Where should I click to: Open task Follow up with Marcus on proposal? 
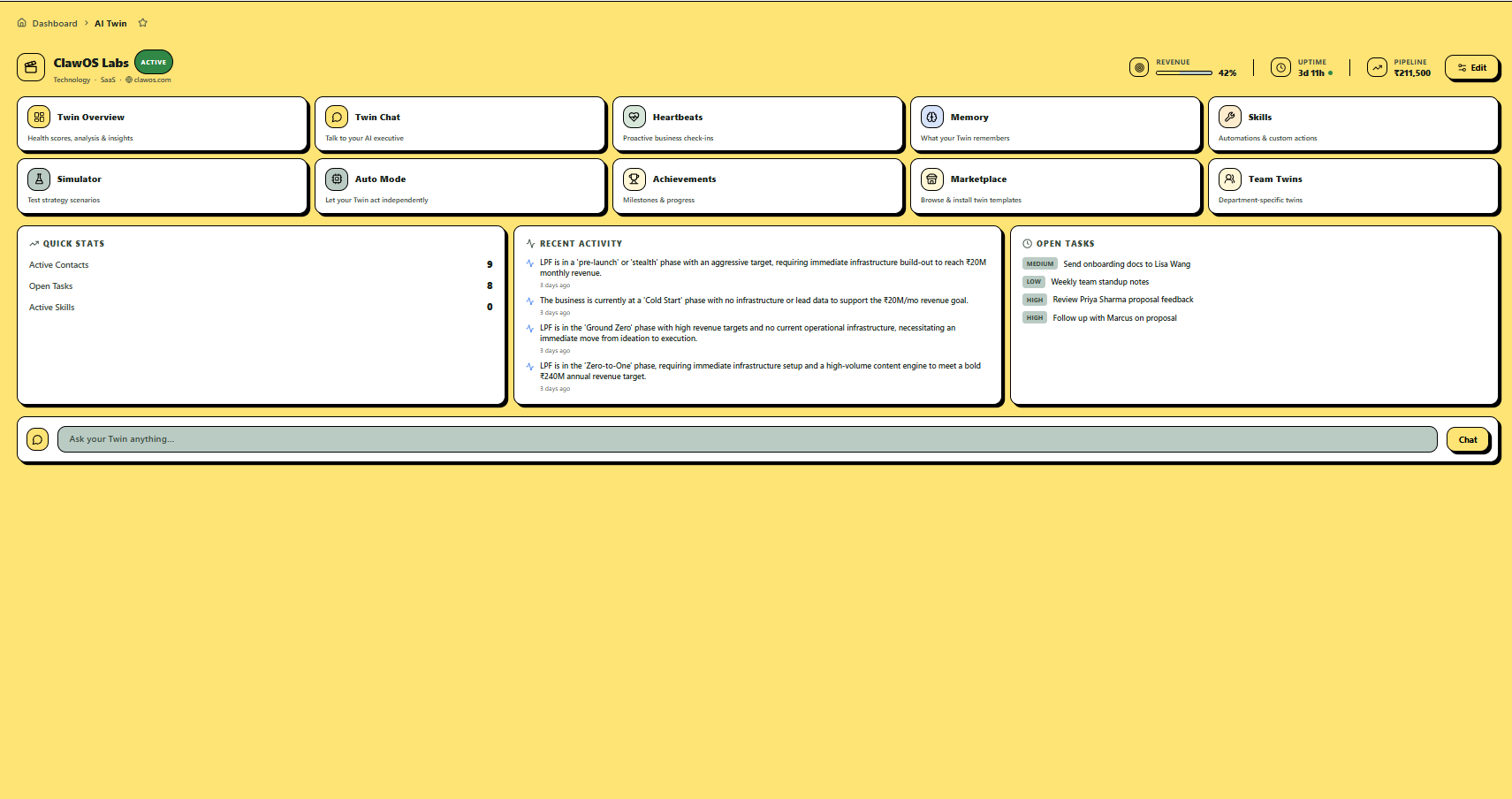pyautogui.click(x=1114, y=318)
